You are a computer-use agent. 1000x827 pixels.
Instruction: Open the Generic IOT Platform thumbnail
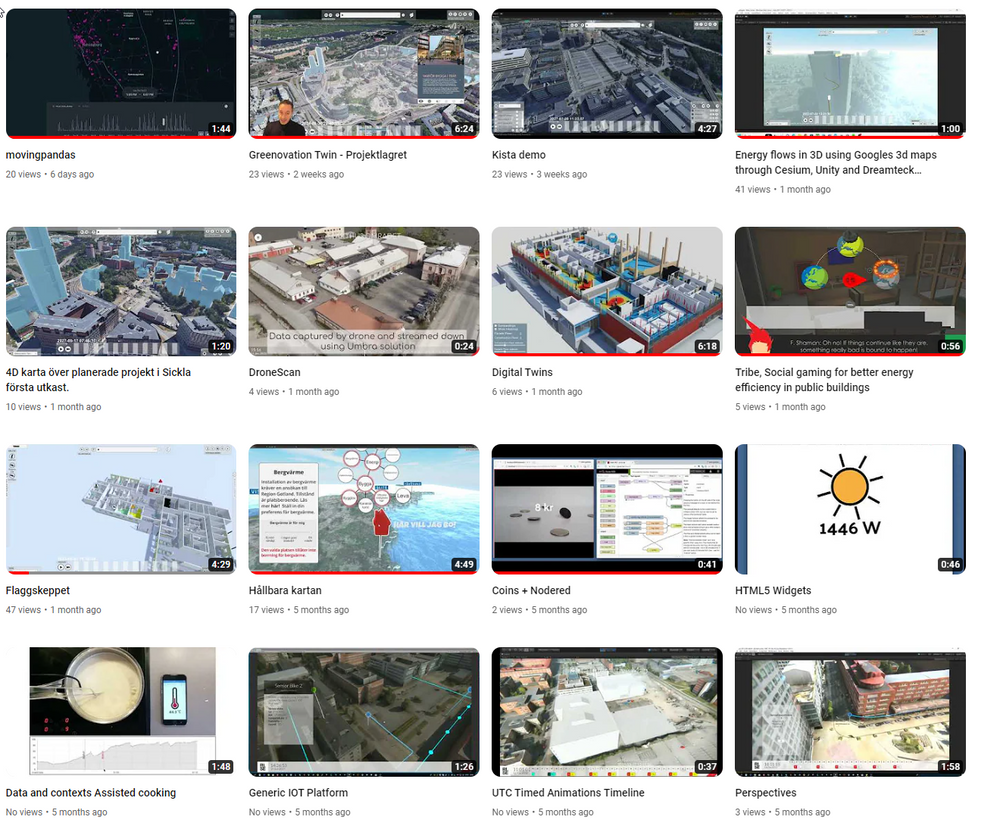coord(364,711)
